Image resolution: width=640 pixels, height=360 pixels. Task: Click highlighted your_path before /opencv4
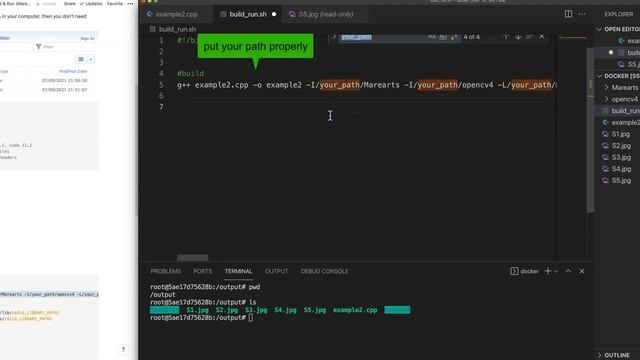point(438,85)
